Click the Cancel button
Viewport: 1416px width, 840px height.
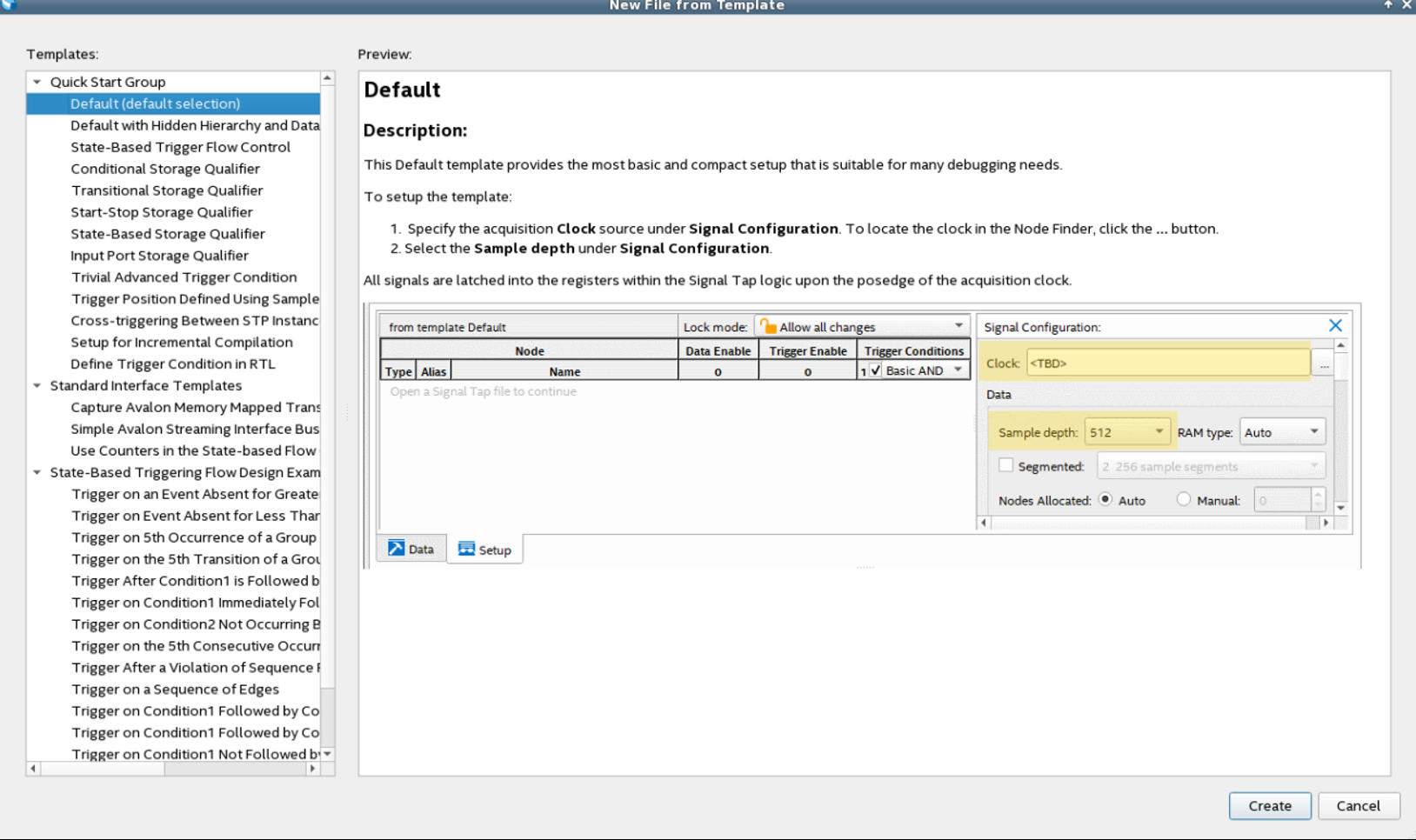coord(1358,805)
